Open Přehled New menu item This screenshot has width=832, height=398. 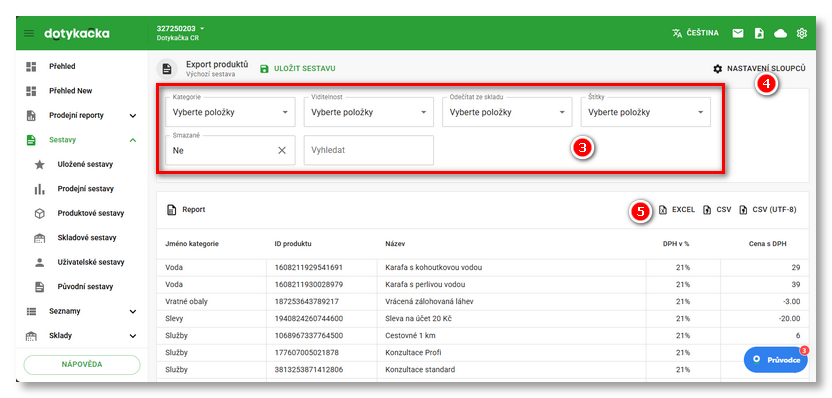point(71,91)
